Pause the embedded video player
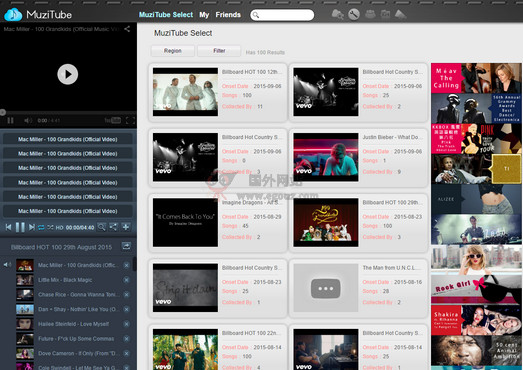Screen dimensions: 523x370 pos(10,120)
